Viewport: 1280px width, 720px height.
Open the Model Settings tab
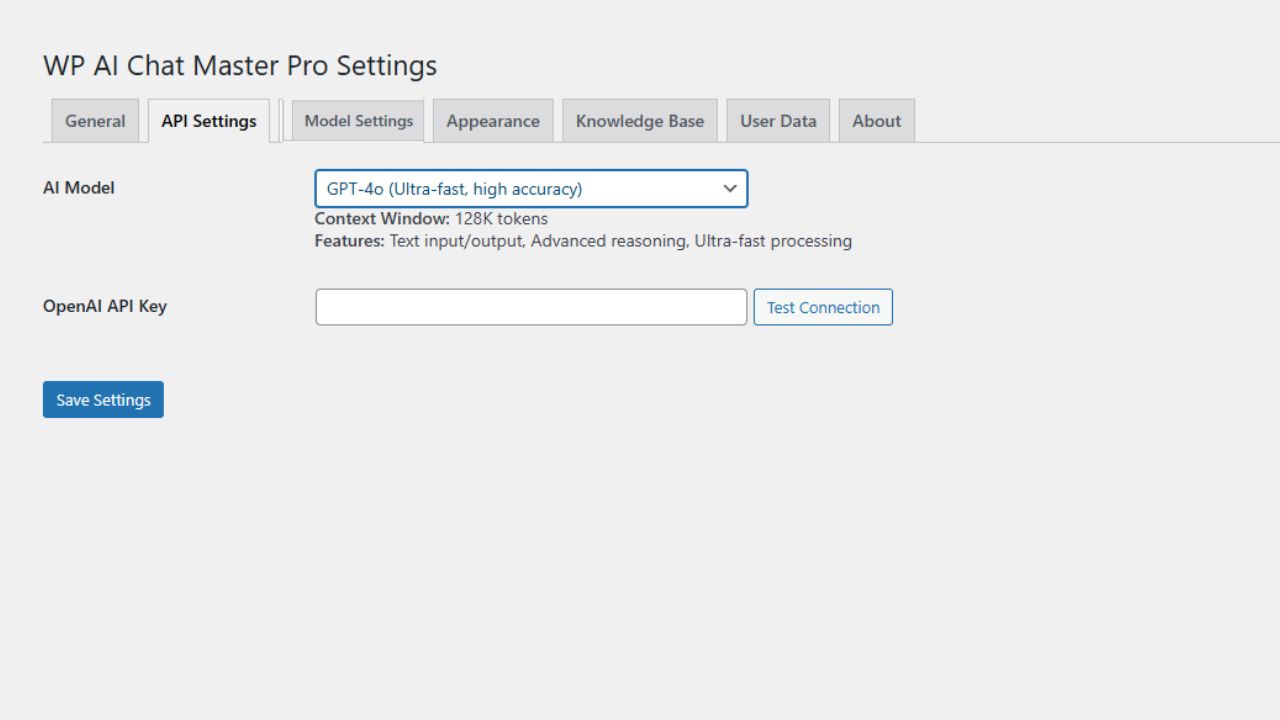[x=358, y=121]
